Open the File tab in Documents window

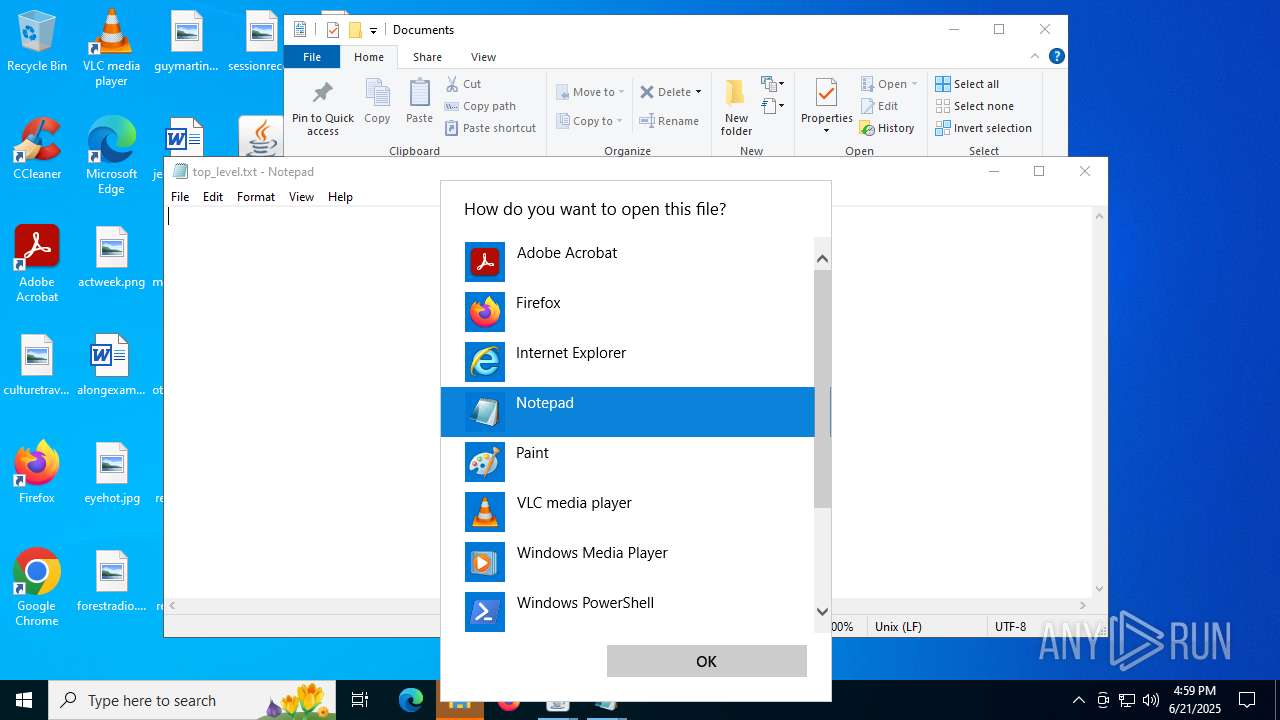[x=312, y=57]
